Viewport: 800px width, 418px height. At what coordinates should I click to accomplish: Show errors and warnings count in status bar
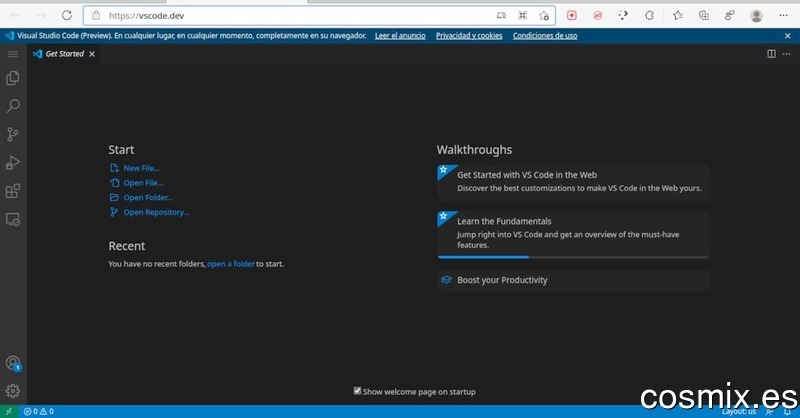pos(39,411)
